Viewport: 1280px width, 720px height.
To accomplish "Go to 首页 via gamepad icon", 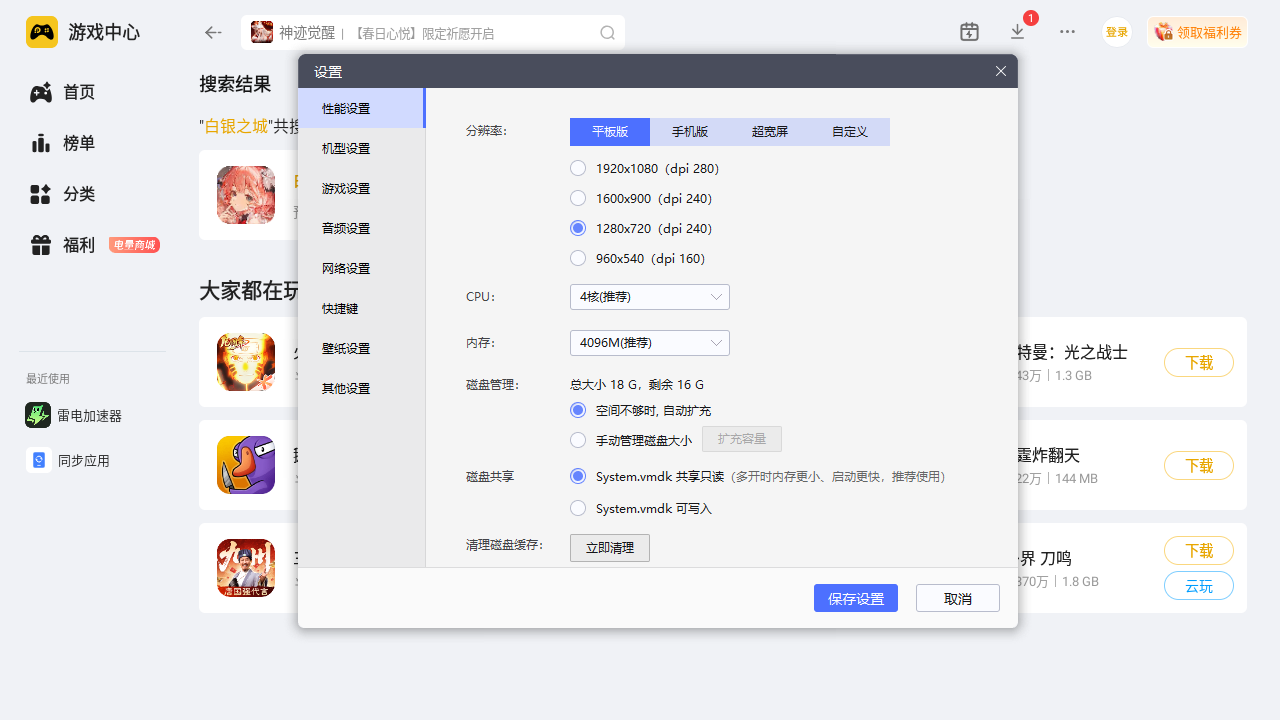I will [41, 92].
